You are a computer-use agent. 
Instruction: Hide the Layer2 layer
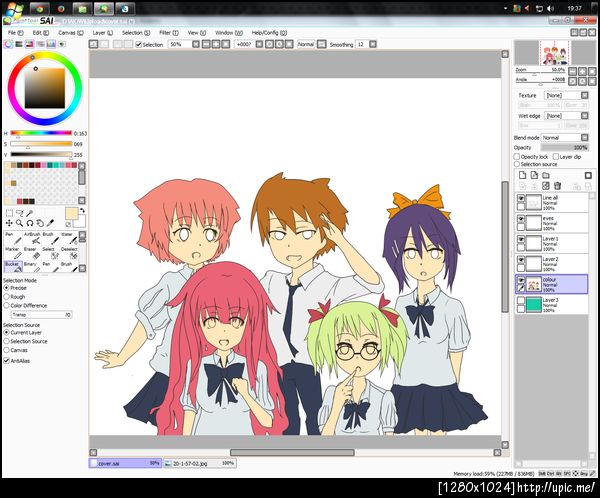coord(521,260)
